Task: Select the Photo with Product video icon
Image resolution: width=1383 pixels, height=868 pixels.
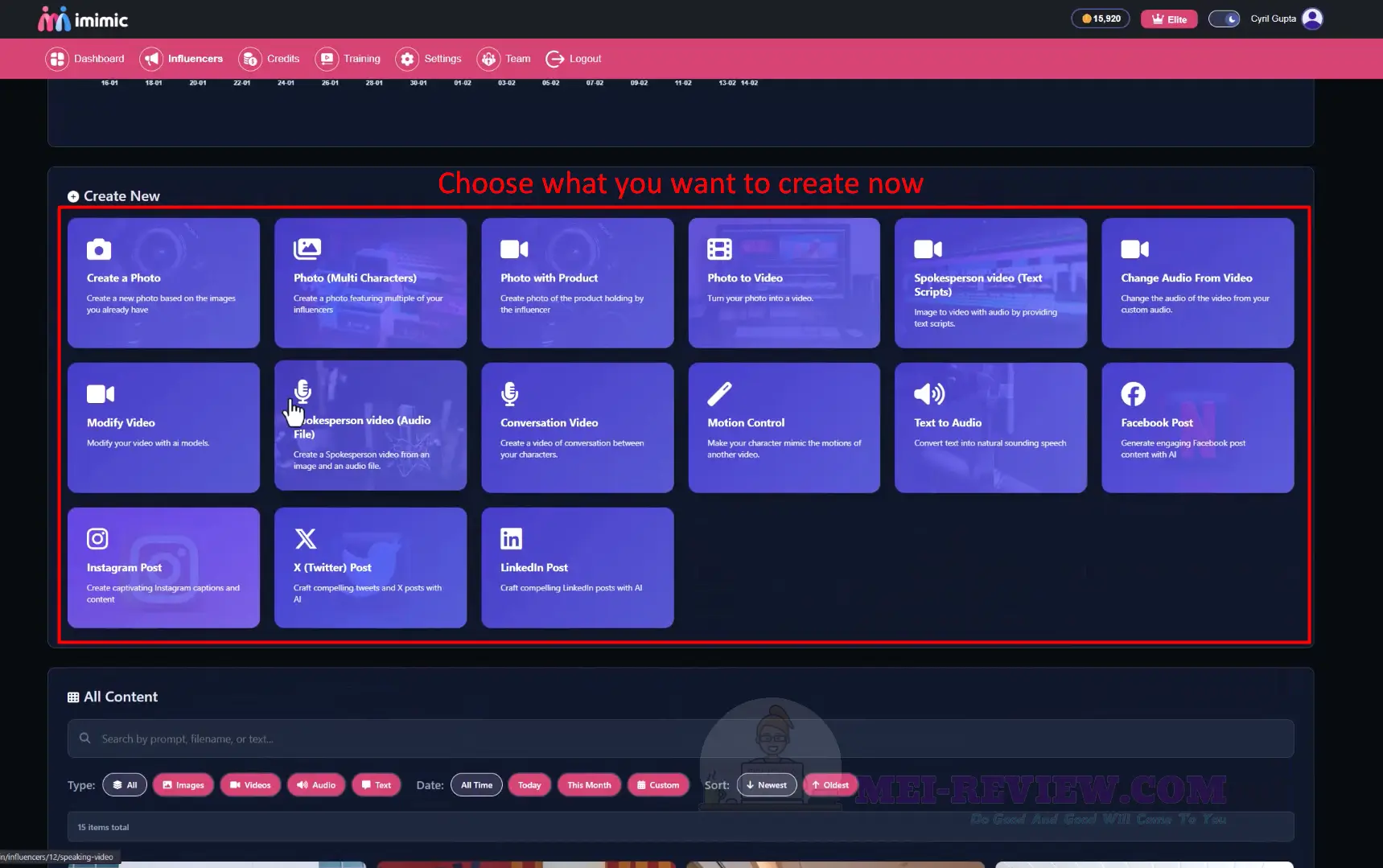Action: click(514, 249)
